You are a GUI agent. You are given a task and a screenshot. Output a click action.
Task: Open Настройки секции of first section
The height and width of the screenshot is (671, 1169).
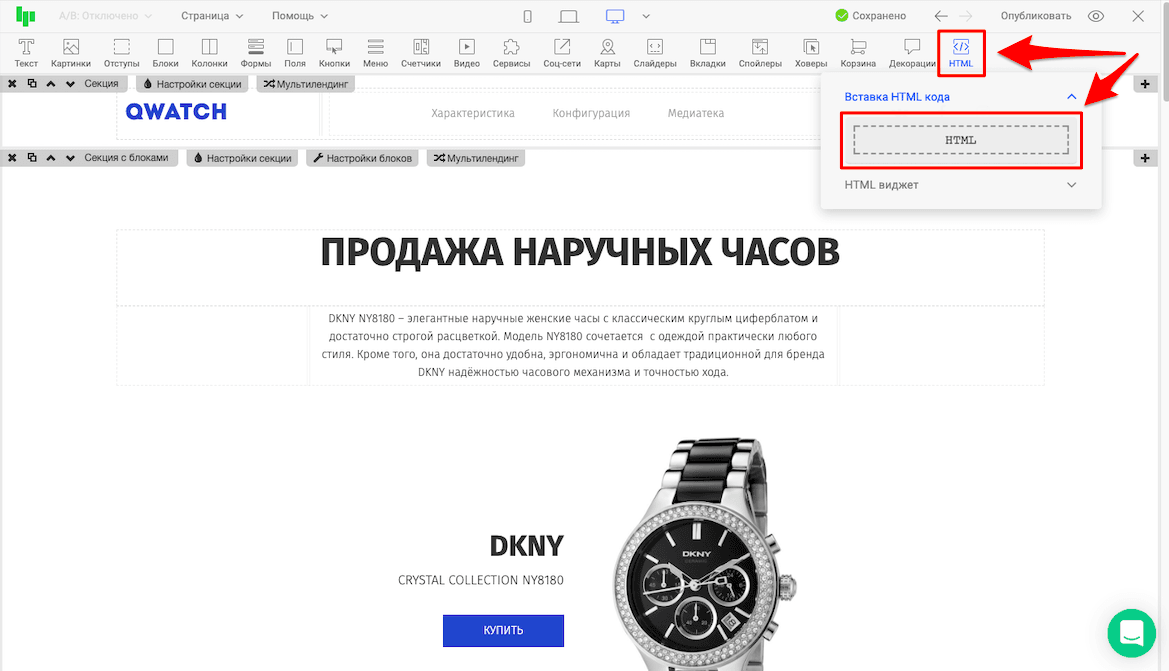click(x=192, y=84)
